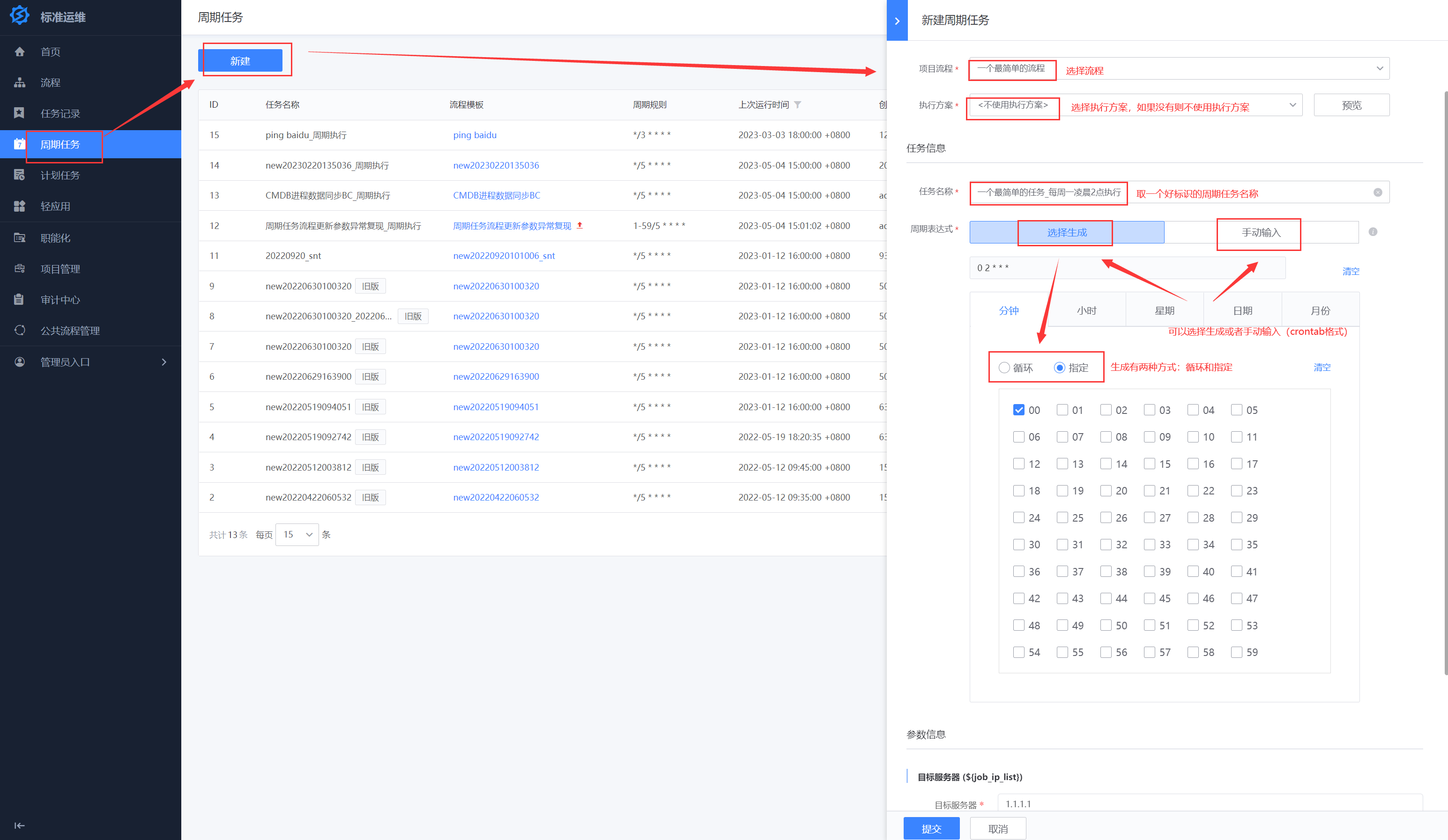Click the 任务记录 bookmark icon

[x=20, y=113]
